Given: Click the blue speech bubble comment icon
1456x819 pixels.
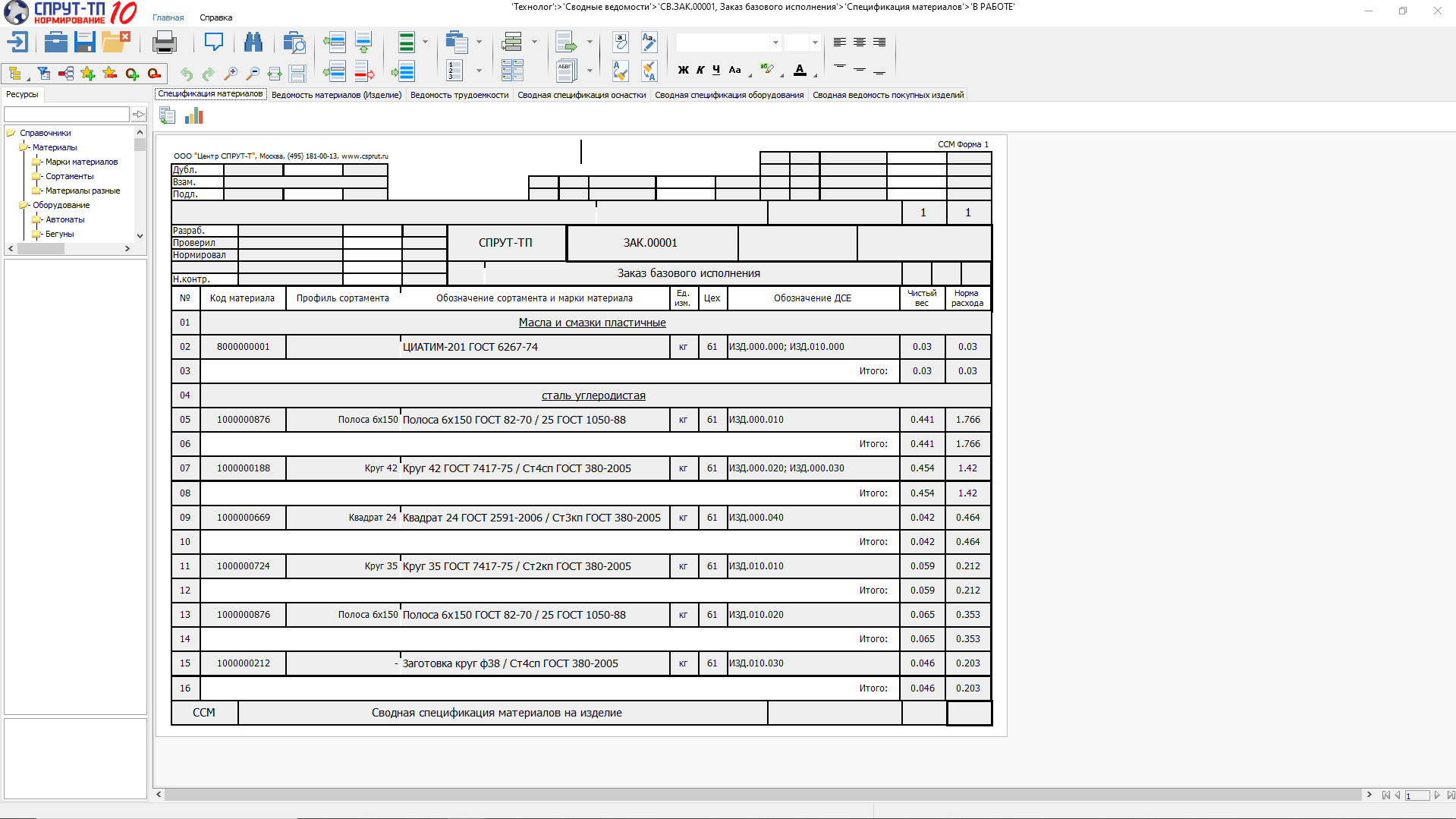Looking at the screenshot, I should click(213, 43).
